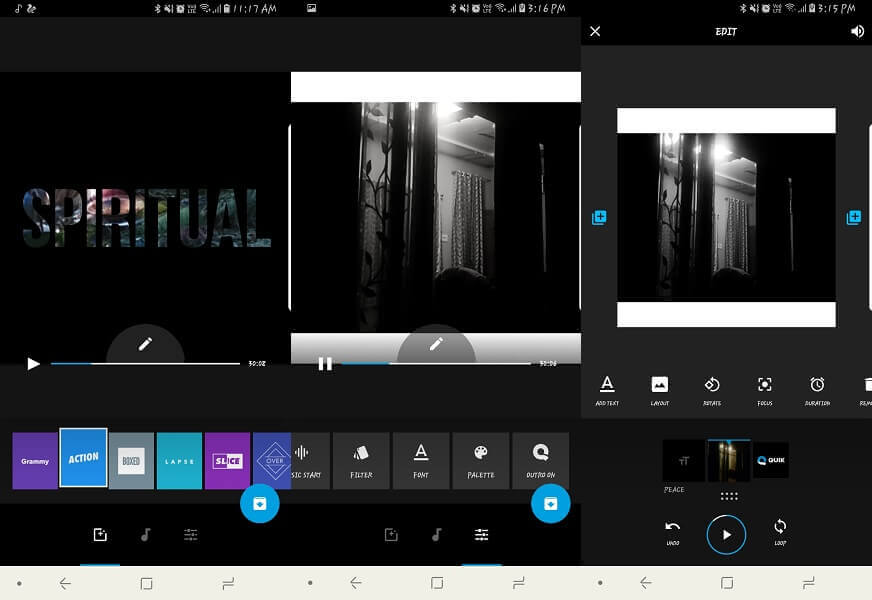Viewport: 872px width, 600px height.
Task: Select the Focus tool
Action: click(765, 390)
